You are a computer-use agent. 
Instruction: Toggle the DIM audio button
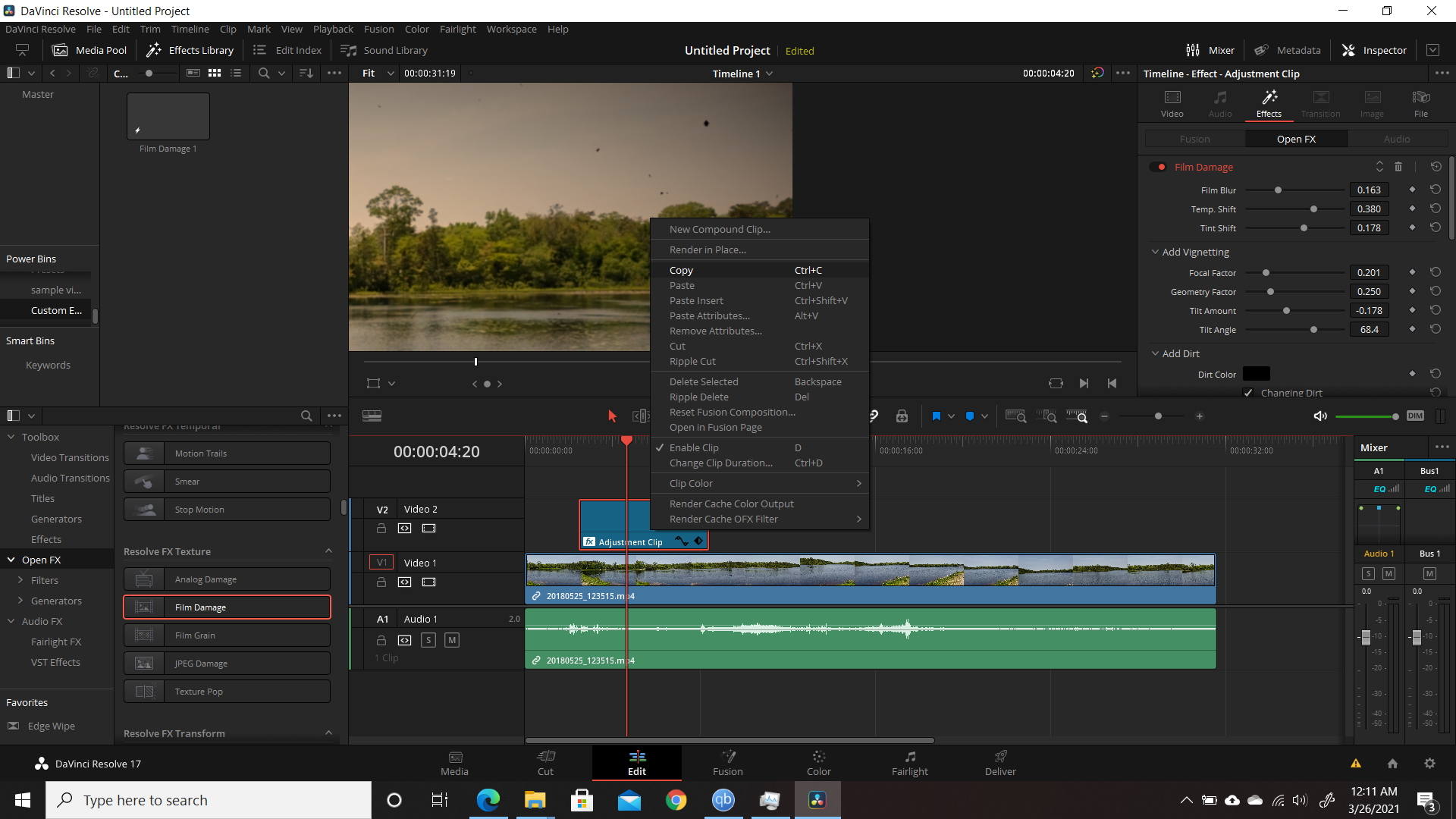(1415, 416)
